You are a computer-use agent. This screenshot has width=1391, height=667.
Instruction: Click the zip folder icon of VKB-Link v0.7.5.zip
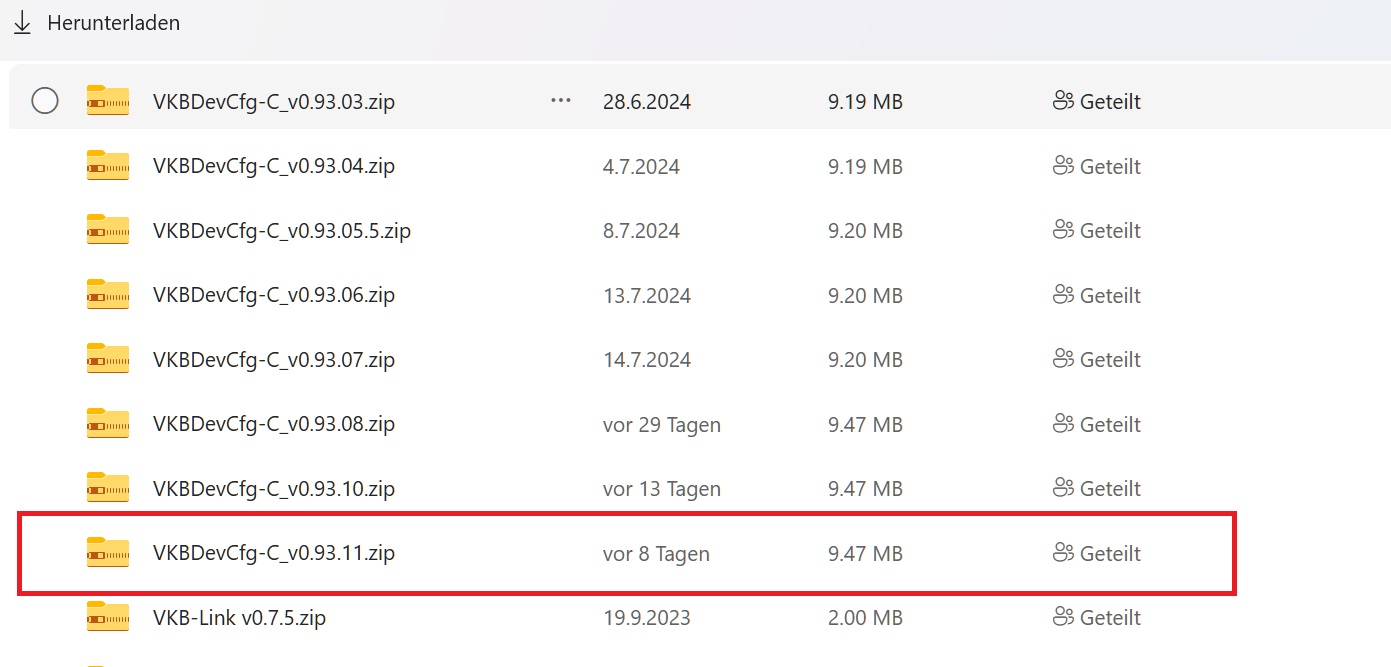pos(108,617)
